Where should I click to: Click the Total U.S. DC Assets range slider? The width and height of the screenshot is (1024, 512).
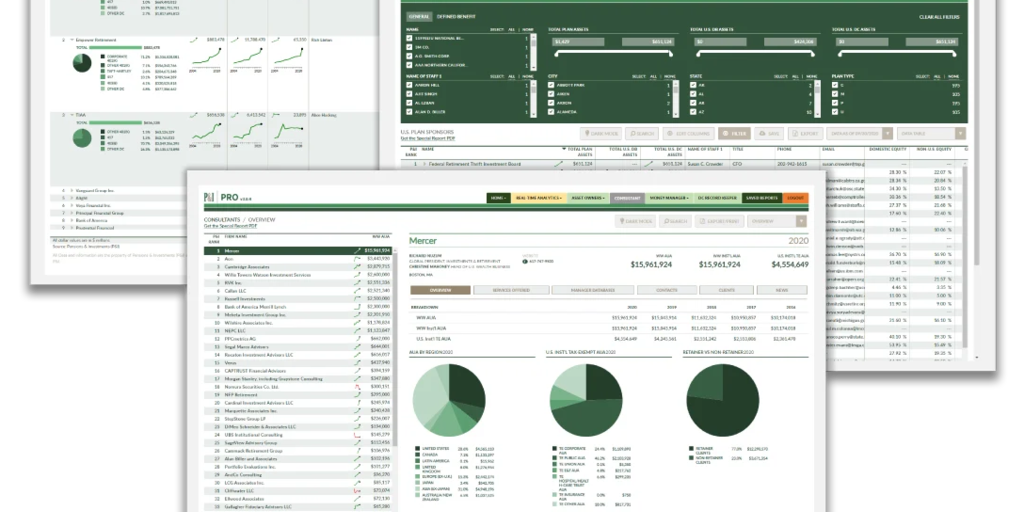tap(895, 53)
